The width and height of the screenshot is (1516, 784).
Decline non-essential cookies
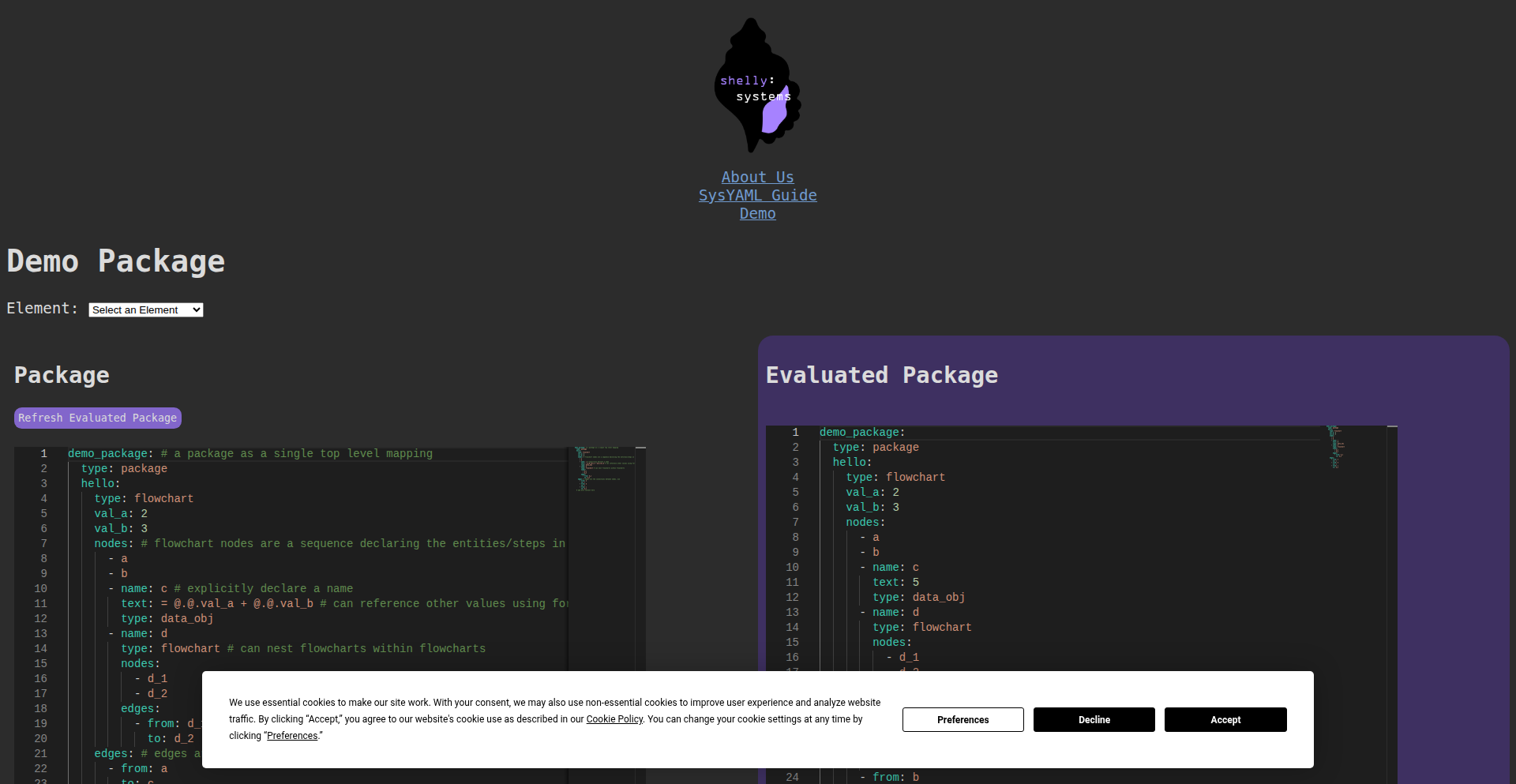point(1094,719)
